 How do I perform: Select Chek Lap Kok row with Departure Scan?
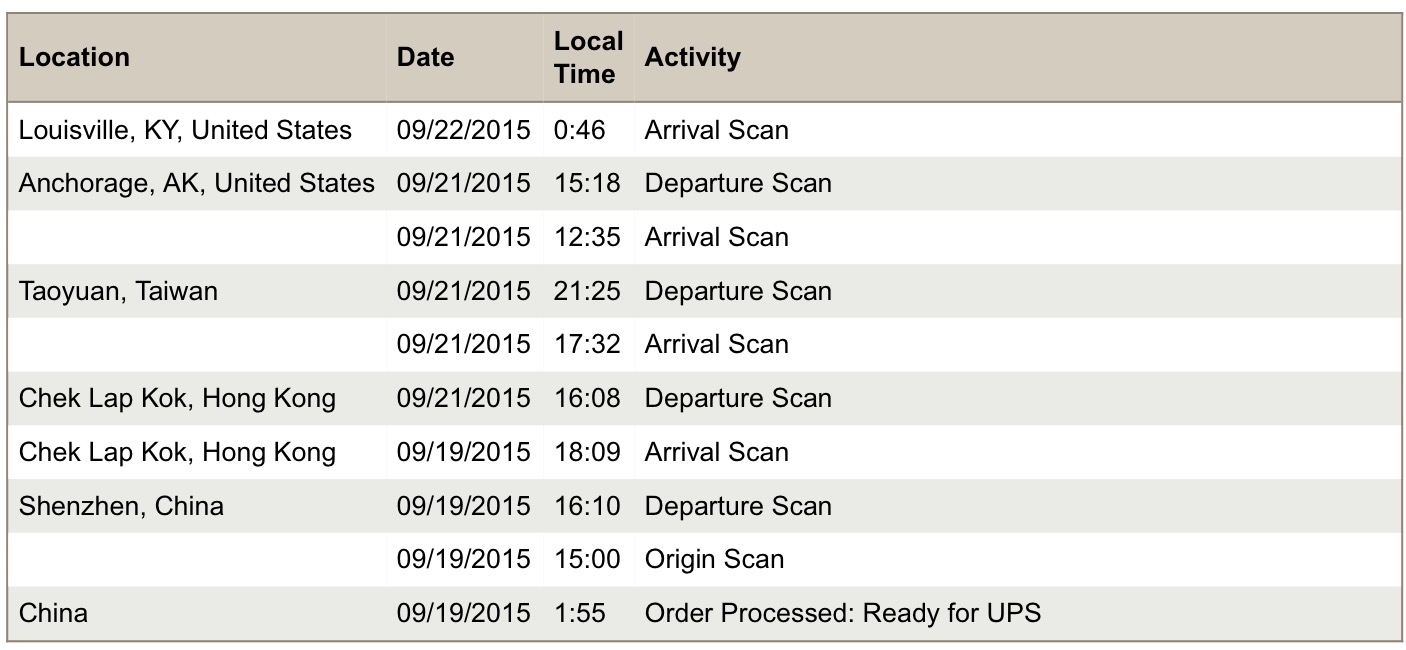click(704, 398)
